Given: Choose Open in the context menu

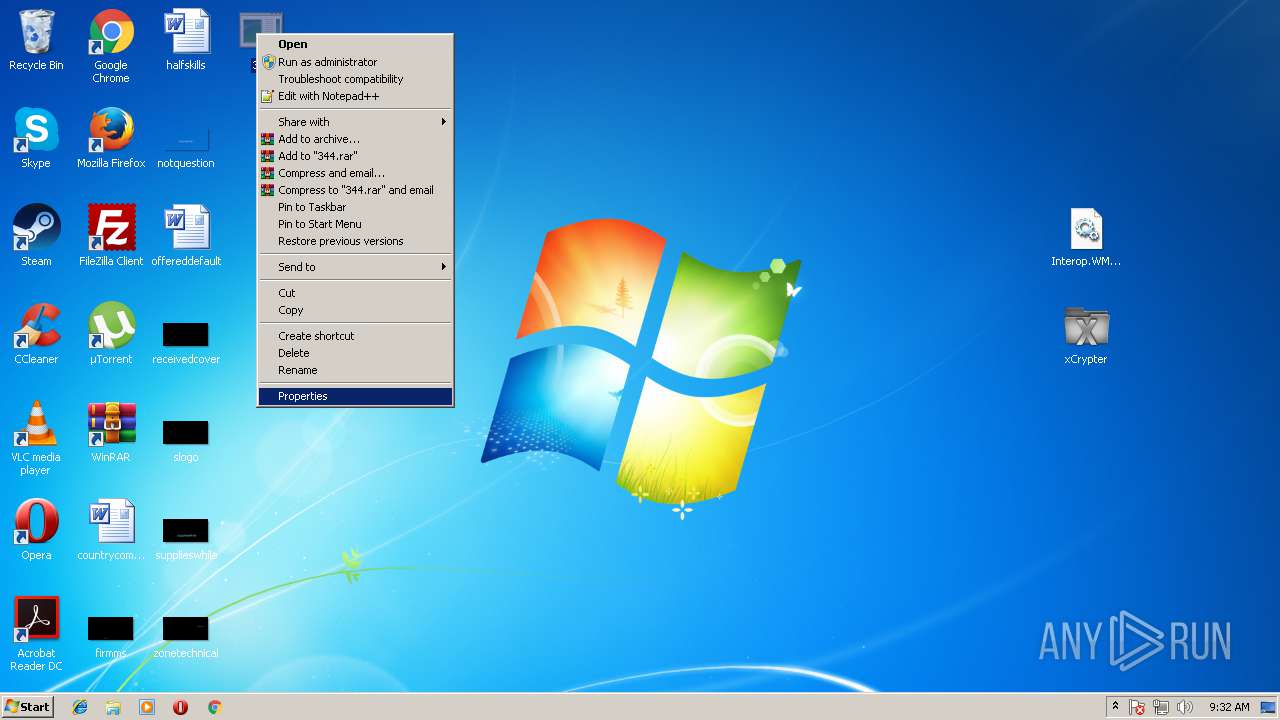Looking at the screenshot, I should (x=355, y=44).
